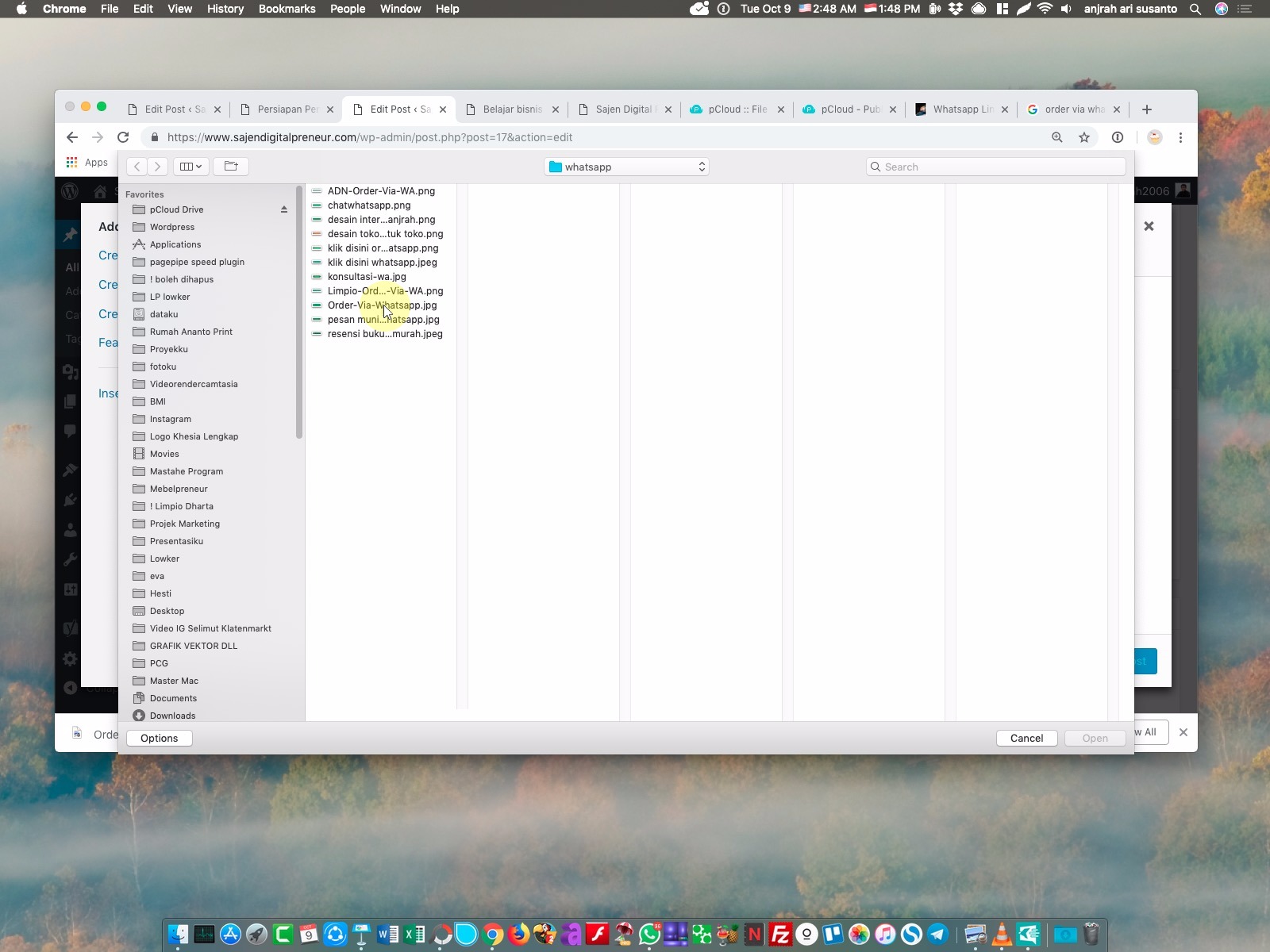Click the Options button
Image resolution: width=1270 pixels, height=952 pixels.
pos(159,738)
